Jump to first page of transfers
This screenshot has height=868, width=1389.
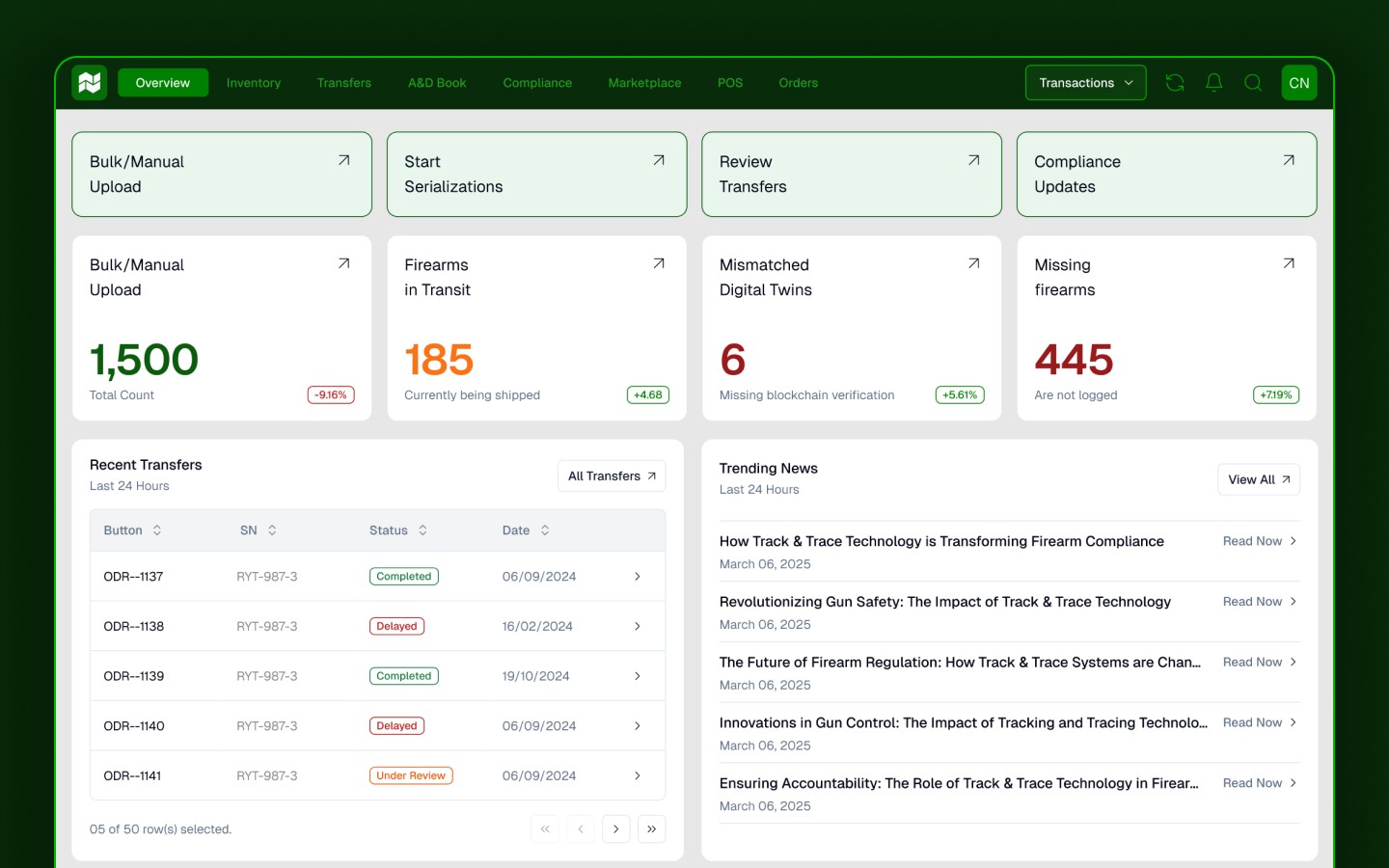point(545,829)
